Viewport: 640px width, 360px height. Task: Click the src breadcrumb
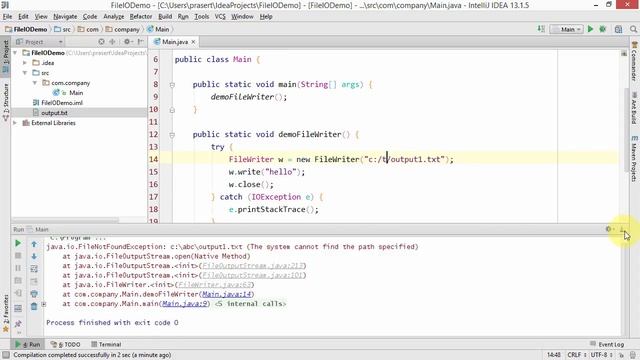click(x=62, y=29)
